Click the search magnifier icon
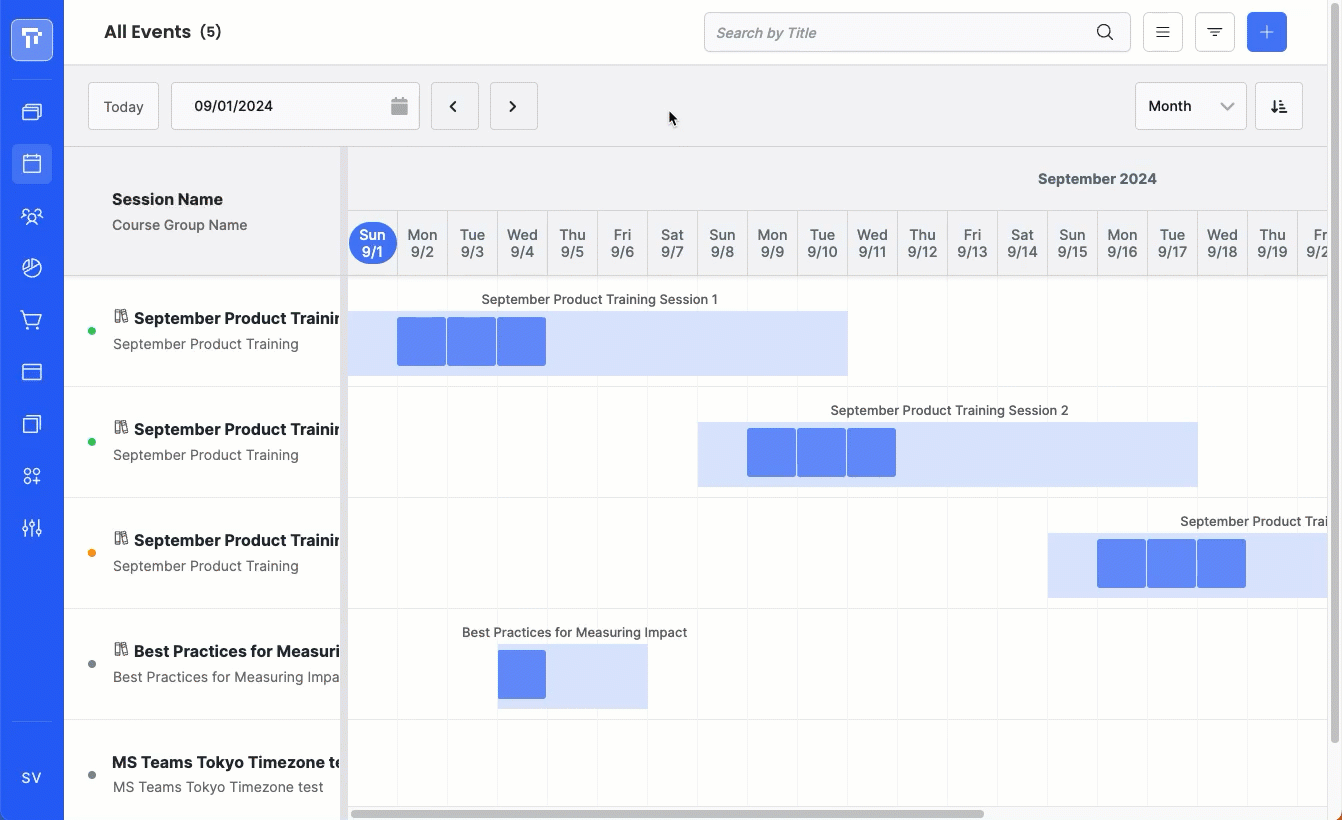The height and width of the screenshot is (820, 1342). click(1105, 32)
